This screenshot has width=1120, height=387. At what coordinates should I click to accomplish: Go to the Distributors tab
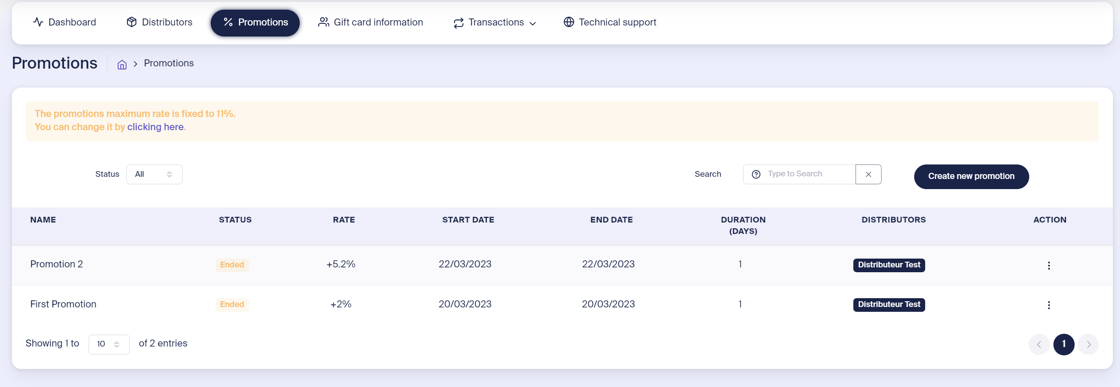(159, 22)
